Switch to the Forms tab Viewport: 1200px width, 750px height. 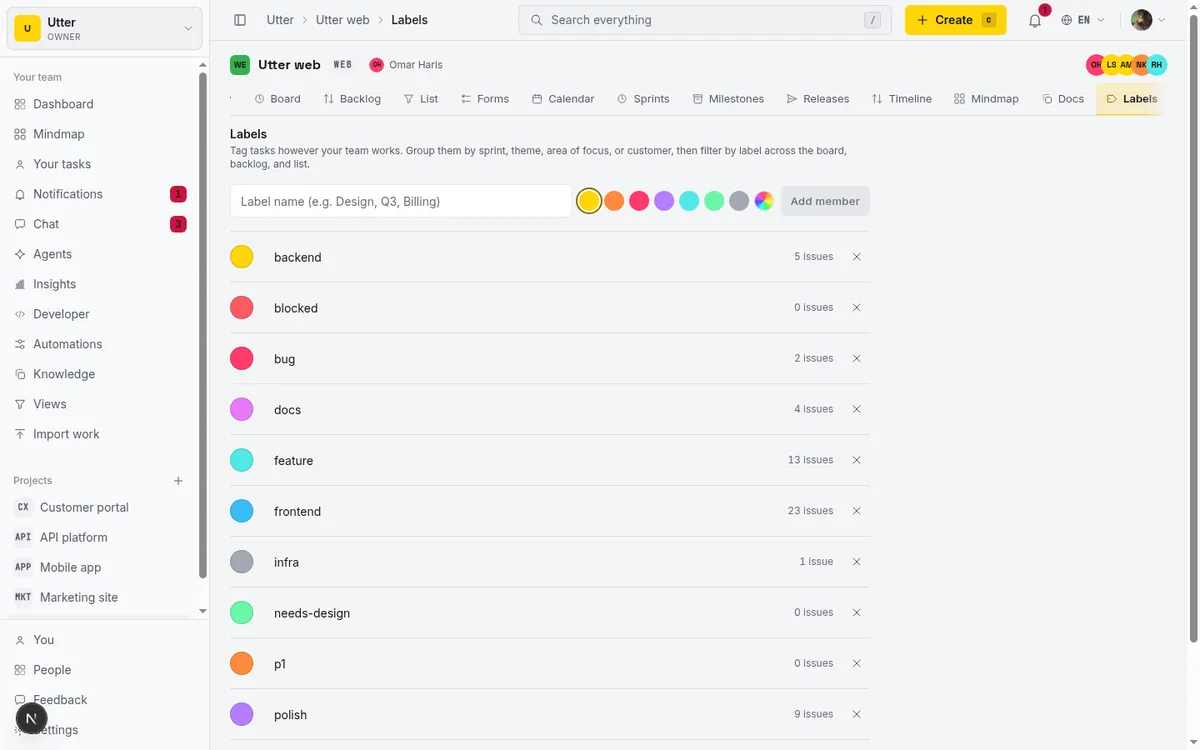tap(485, 99)
